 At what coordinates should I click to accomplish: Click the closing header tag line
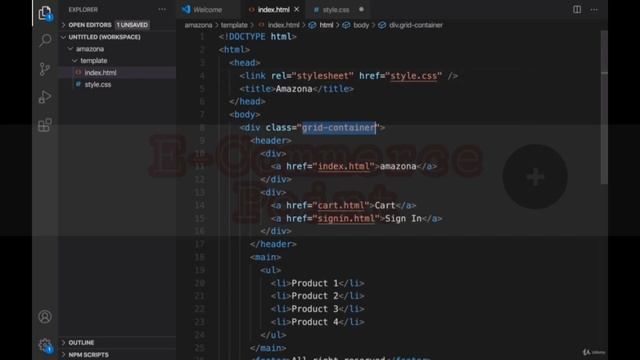273,244
